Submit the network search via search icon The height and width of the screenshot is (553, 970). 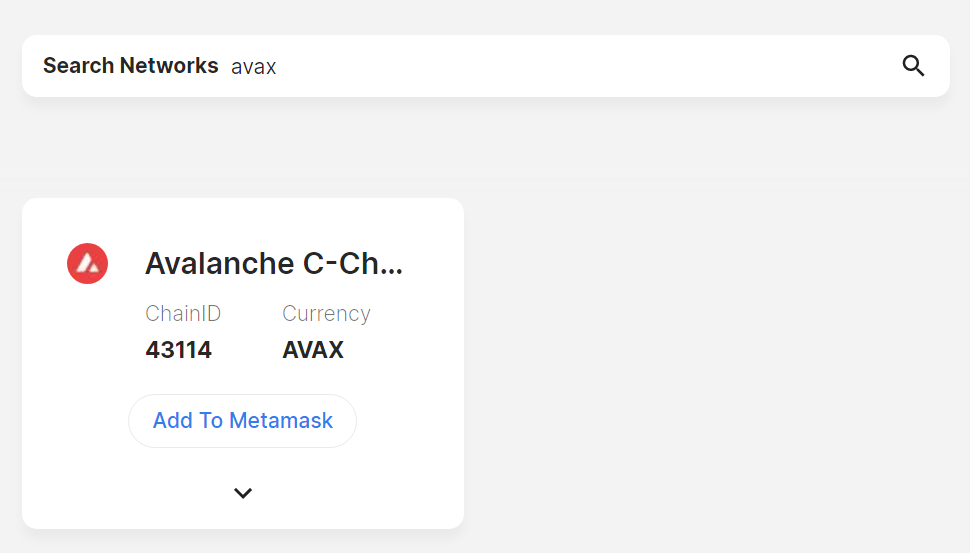pyautogui.click(x=913, y=66)
